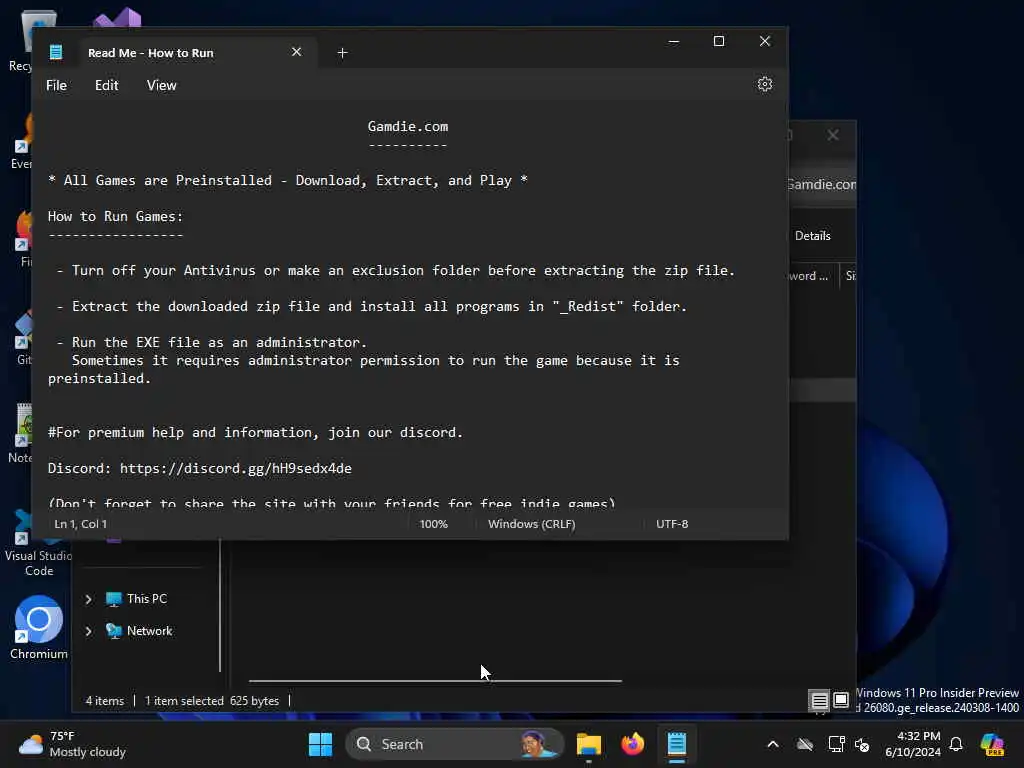1024x768 pixels.
Task: Click the 100% zoom level in status bar
Action: [434, 524]
